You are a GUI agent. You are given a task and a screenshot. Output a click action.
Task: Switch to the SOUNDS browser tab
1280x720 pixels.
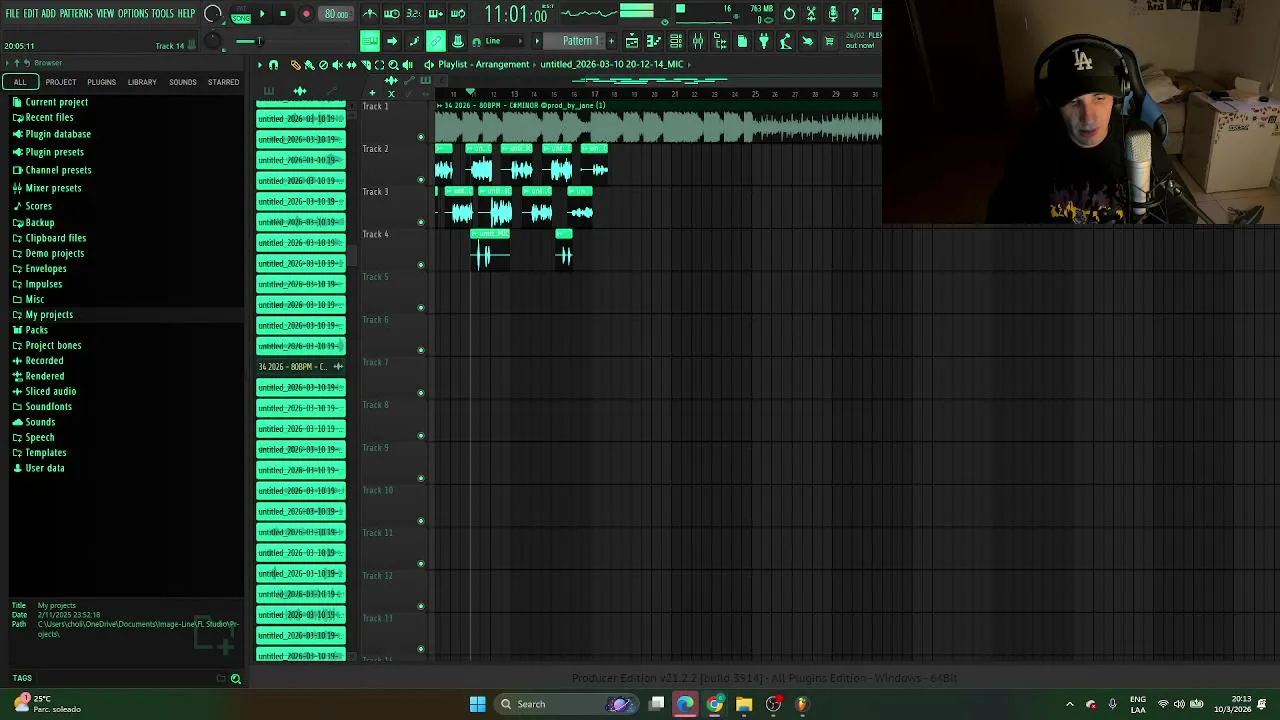point(183,82)
